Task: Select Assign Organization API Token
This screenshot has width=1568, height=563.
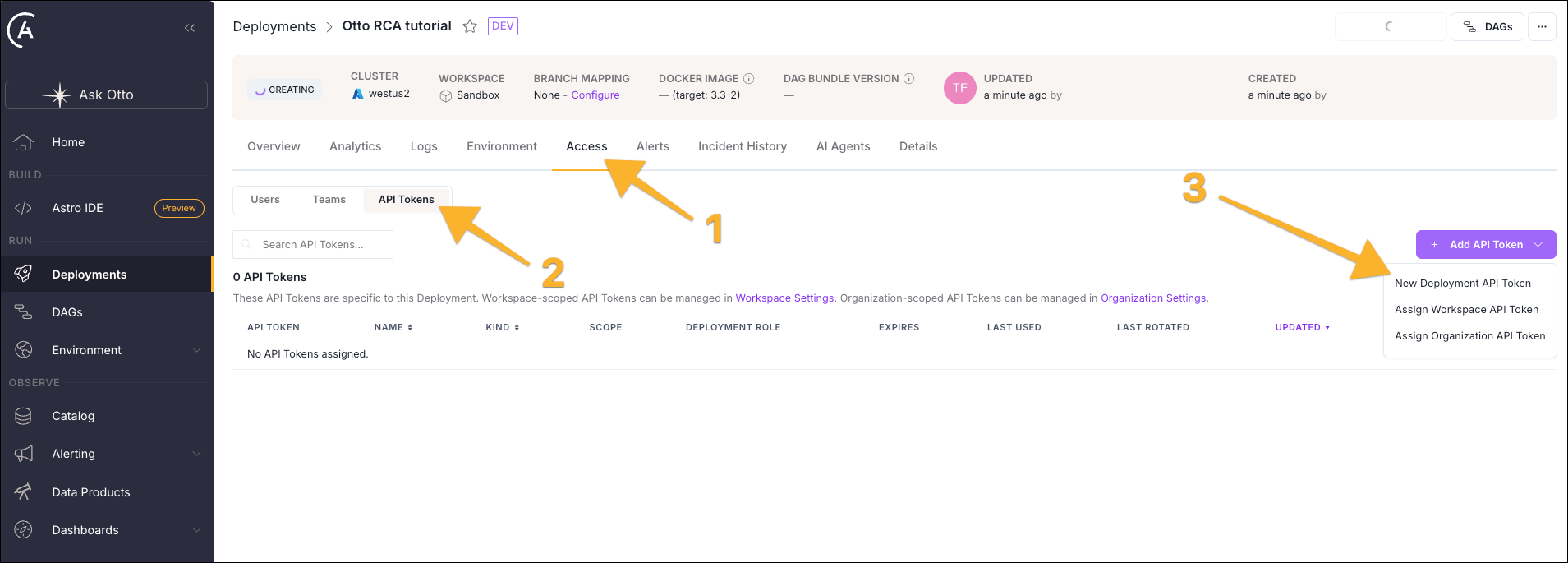Action: point(1469,336)
